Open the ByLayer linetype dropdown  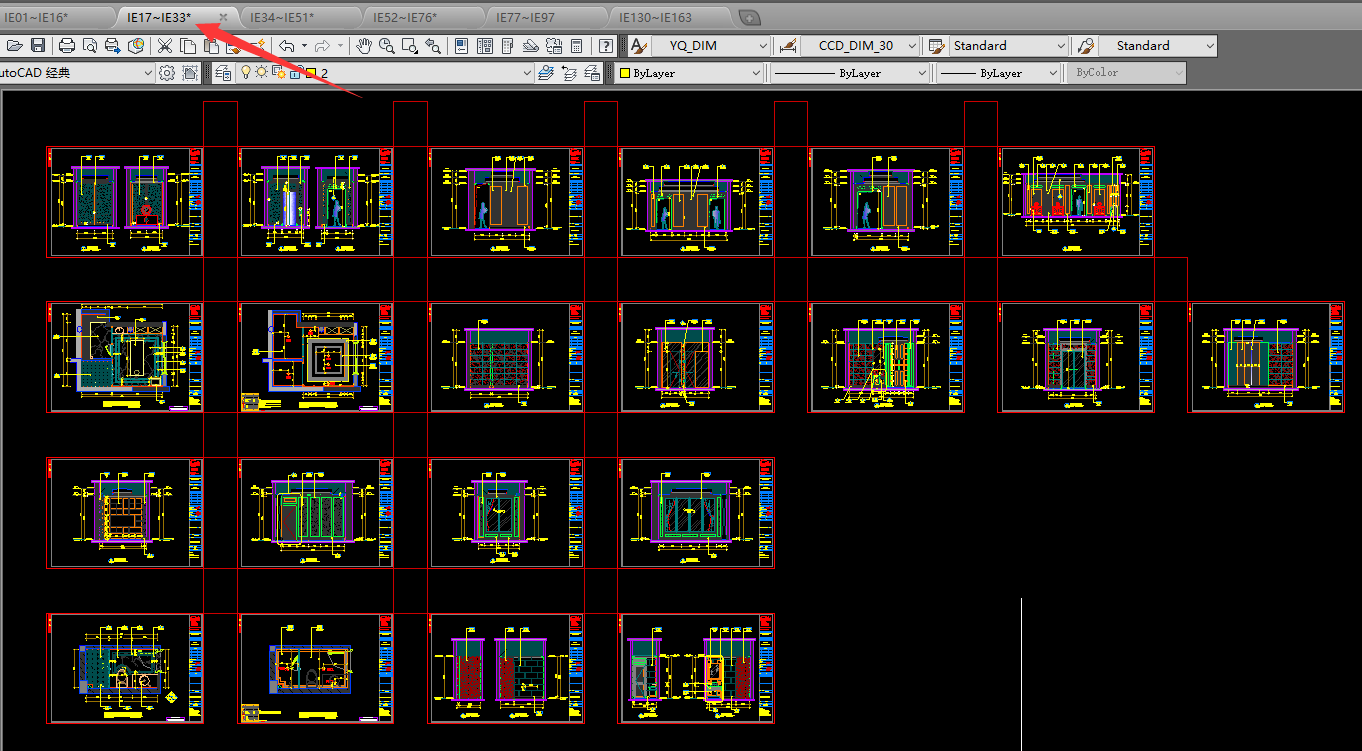tap(849, 73)
